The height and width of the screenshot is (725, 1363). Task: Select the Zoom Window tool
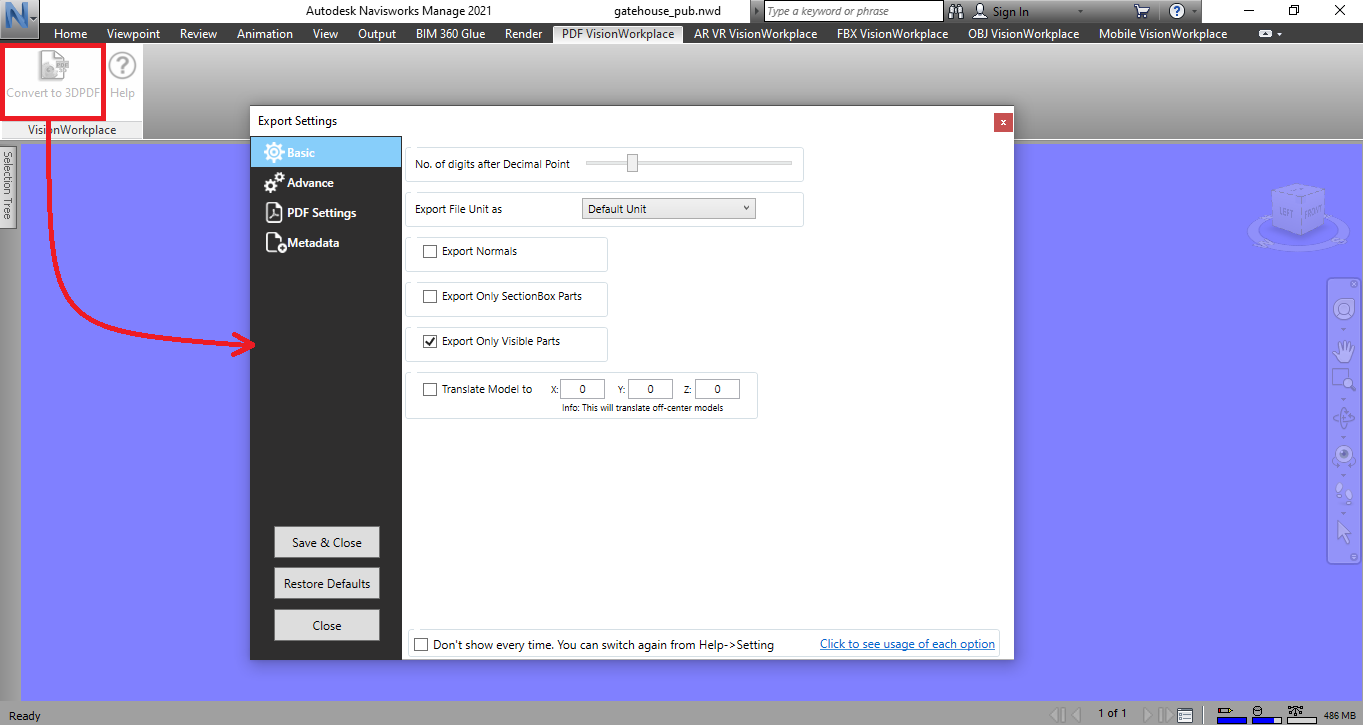[x=1344, y=380]
